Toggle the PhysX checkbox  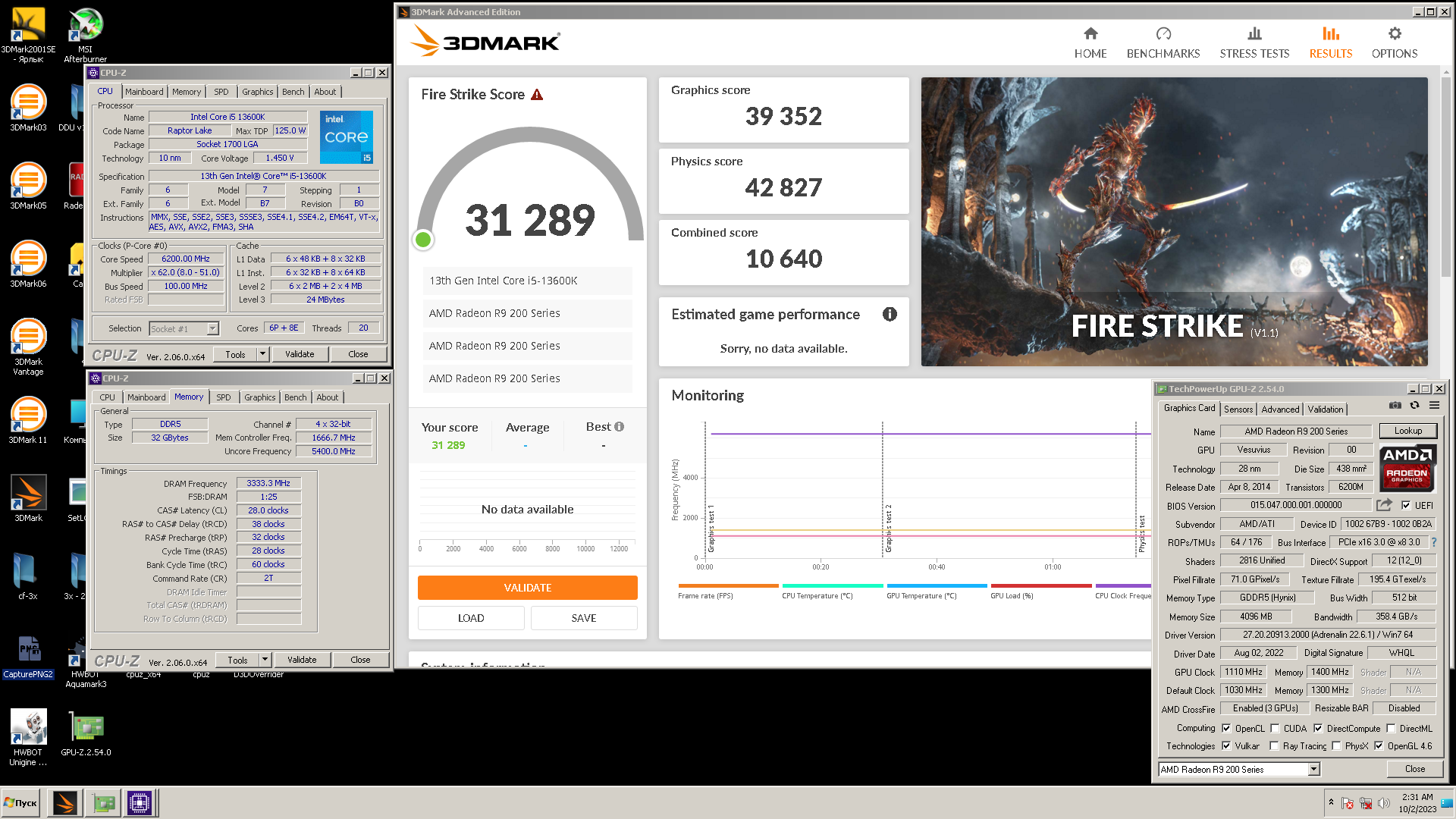(1336, 745)
